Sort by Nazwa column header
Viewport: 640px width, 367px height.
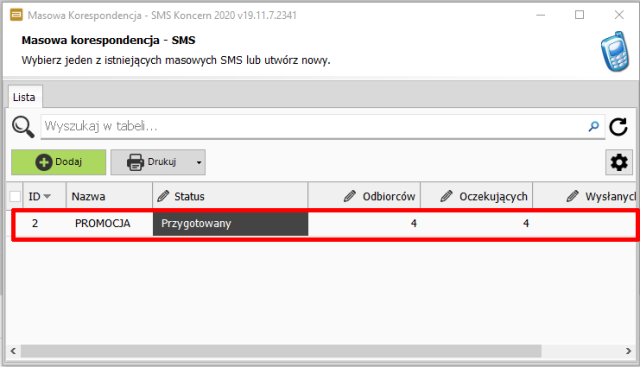[x=109, y=196]
